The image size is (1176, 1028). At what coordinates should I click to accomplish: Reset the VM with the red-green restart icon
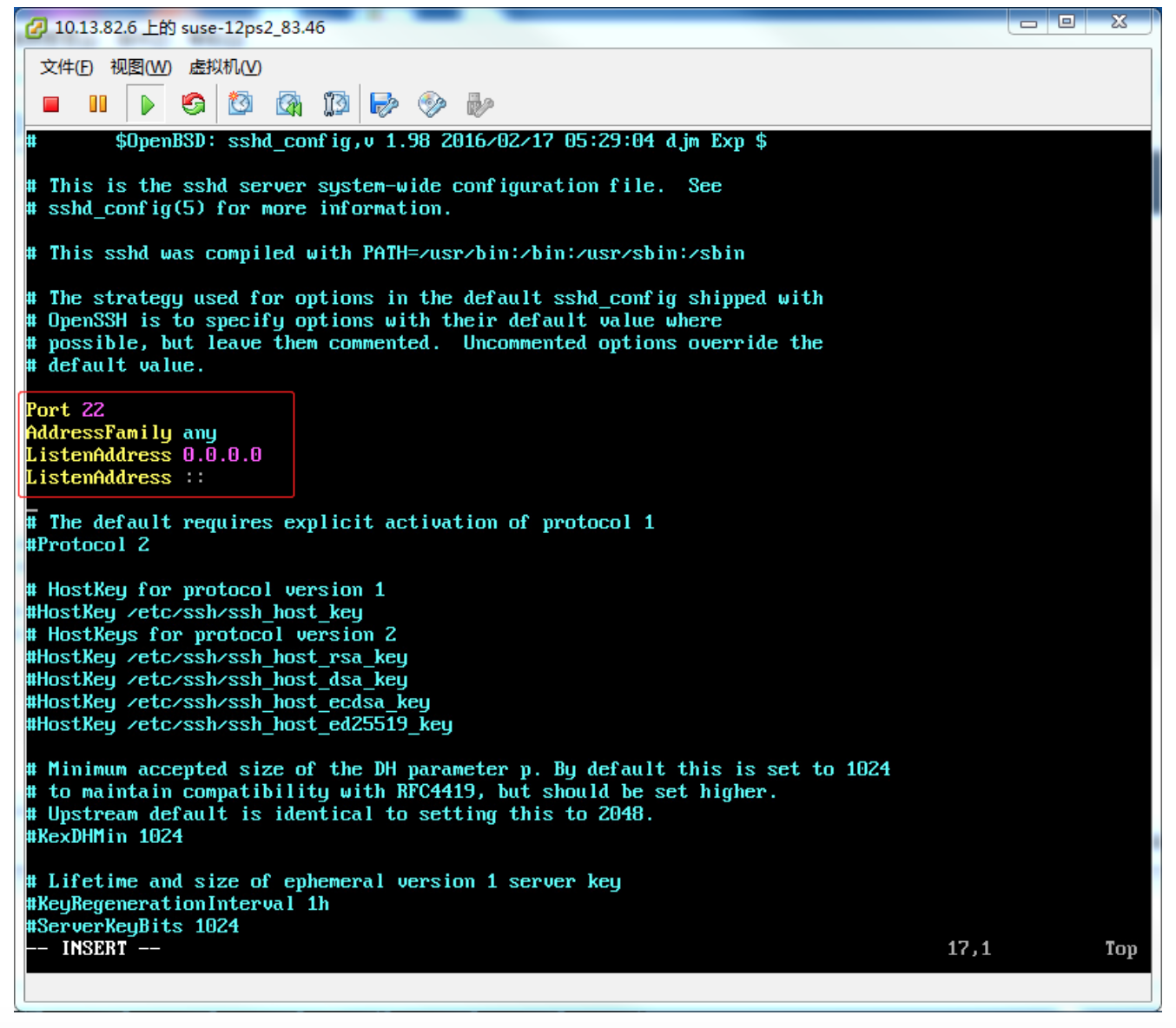pyautogui.click(x=193, y=105)
